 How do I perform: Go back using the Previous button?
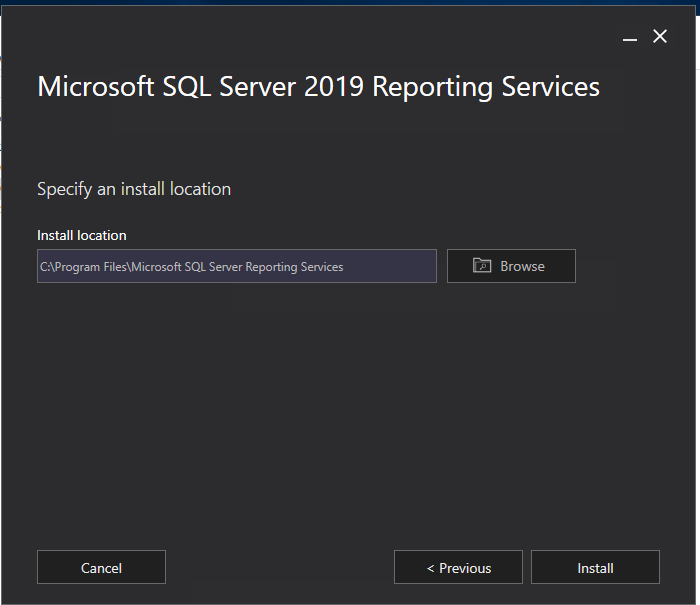[x=458, y=567]
